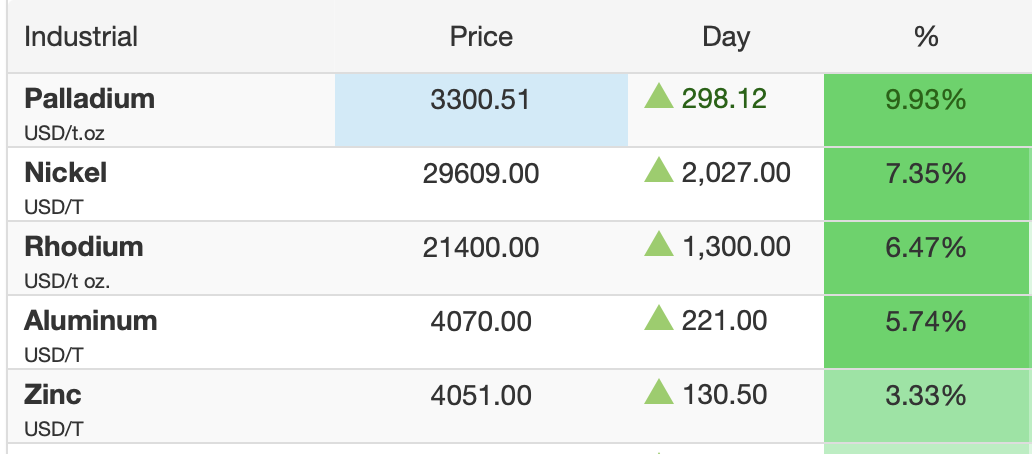
Task: Click the green triangle beside Aluminum's 221.00
Action: 658,318
